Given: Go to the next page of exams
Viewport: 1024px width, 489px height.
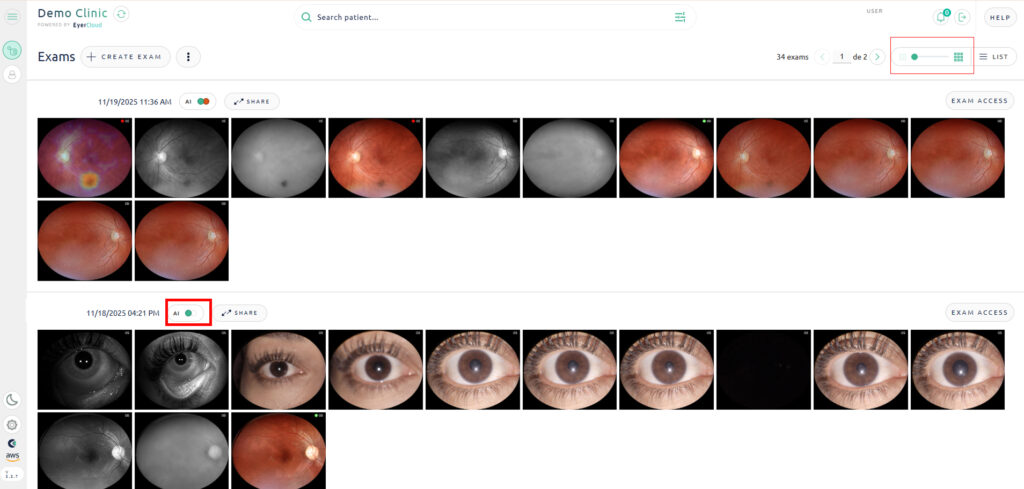Looking at the screenshot, I should [x=877, y=57].
